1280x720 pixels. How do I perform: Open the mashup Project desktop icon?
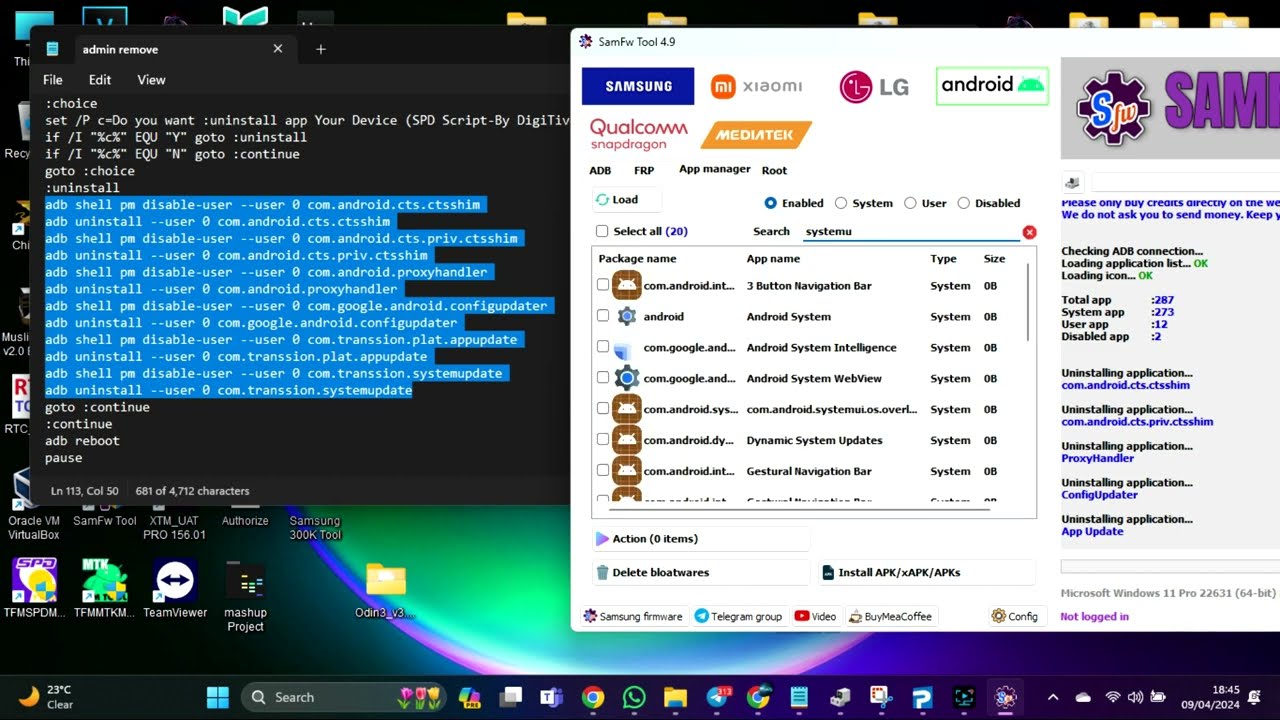point(245,596)
